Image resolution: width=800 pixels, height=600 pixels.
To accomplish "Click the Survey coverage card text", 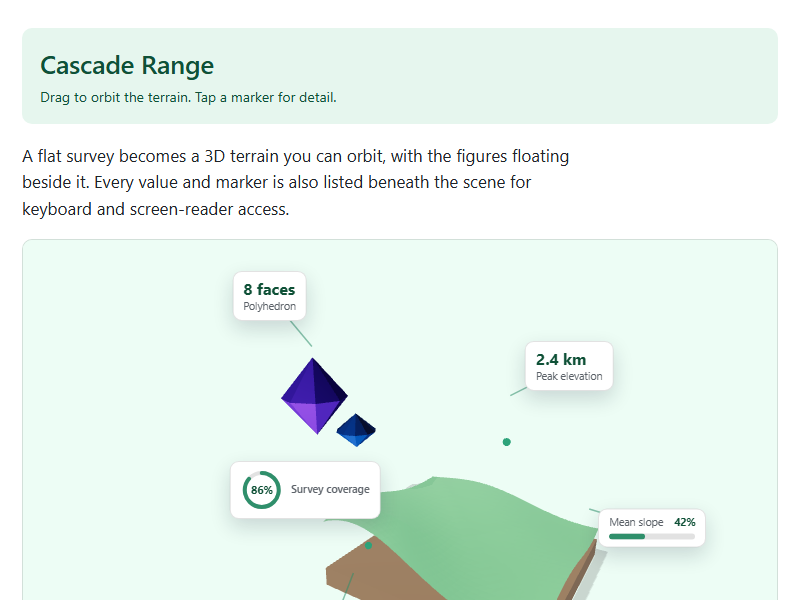I will 330,489.
